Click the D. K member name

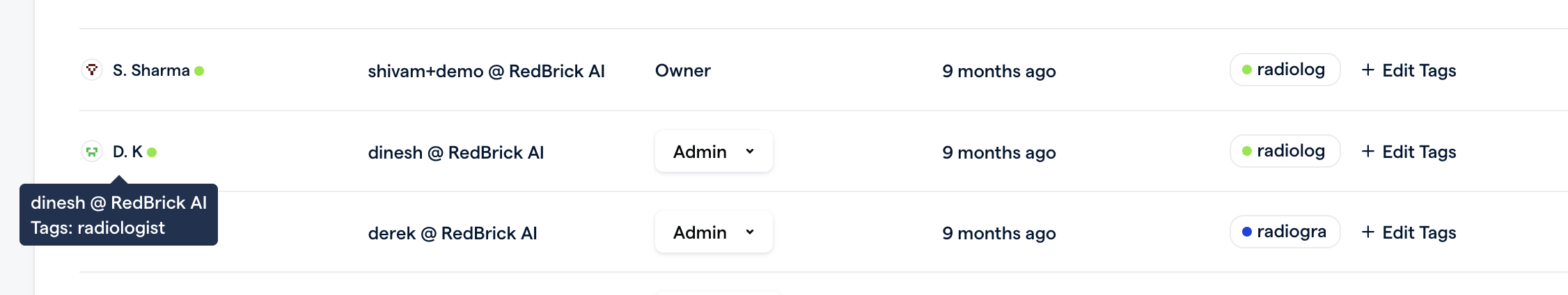127,152
